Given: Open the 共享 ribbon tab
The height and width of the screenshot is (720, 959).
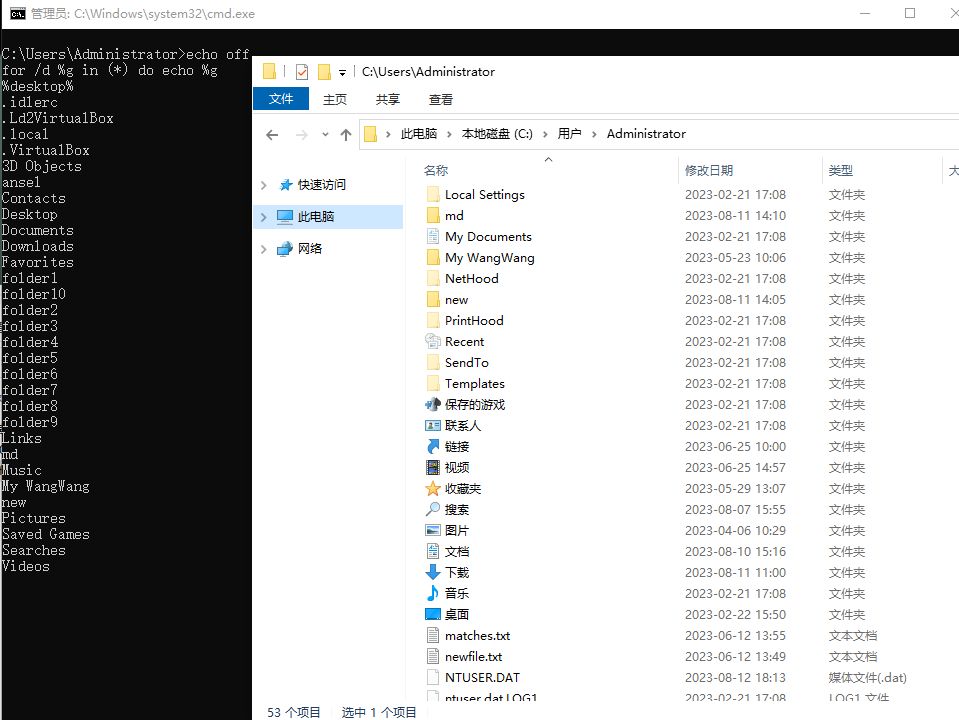Looking at the screenshot, I should [x=387, y=99].
